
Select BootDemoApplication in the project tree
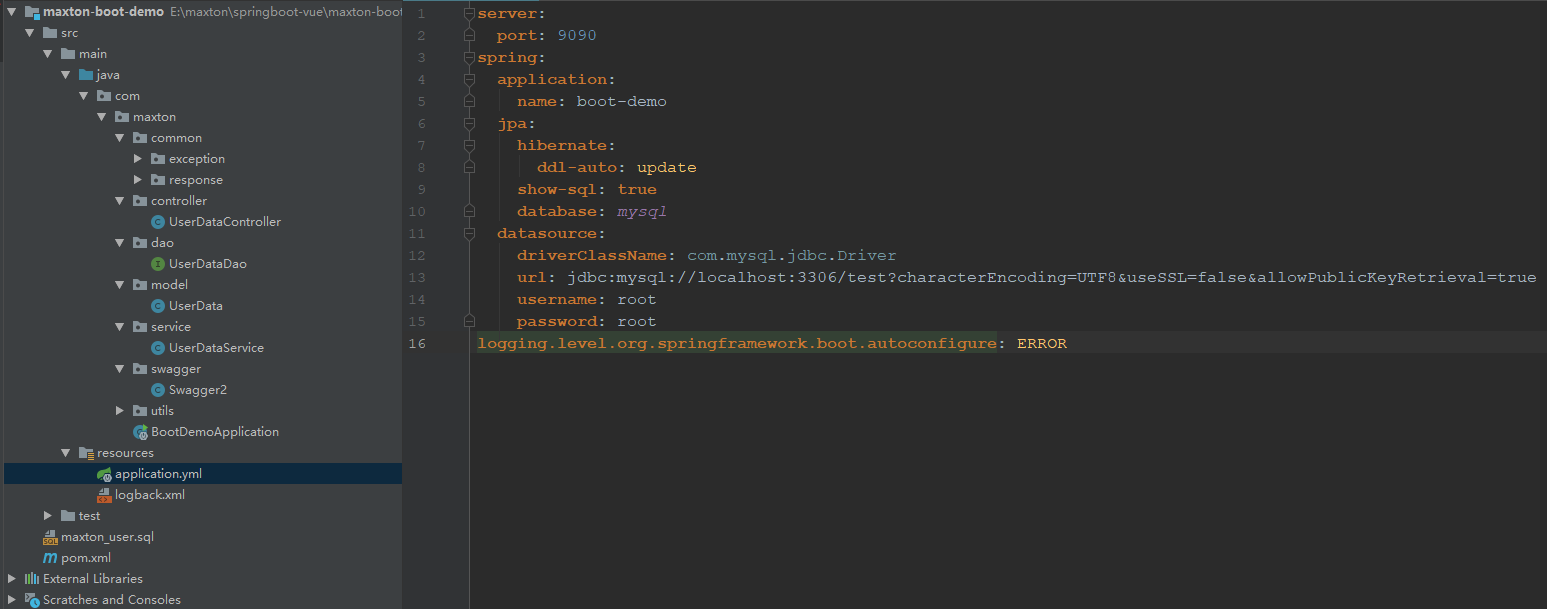(215, 432)
